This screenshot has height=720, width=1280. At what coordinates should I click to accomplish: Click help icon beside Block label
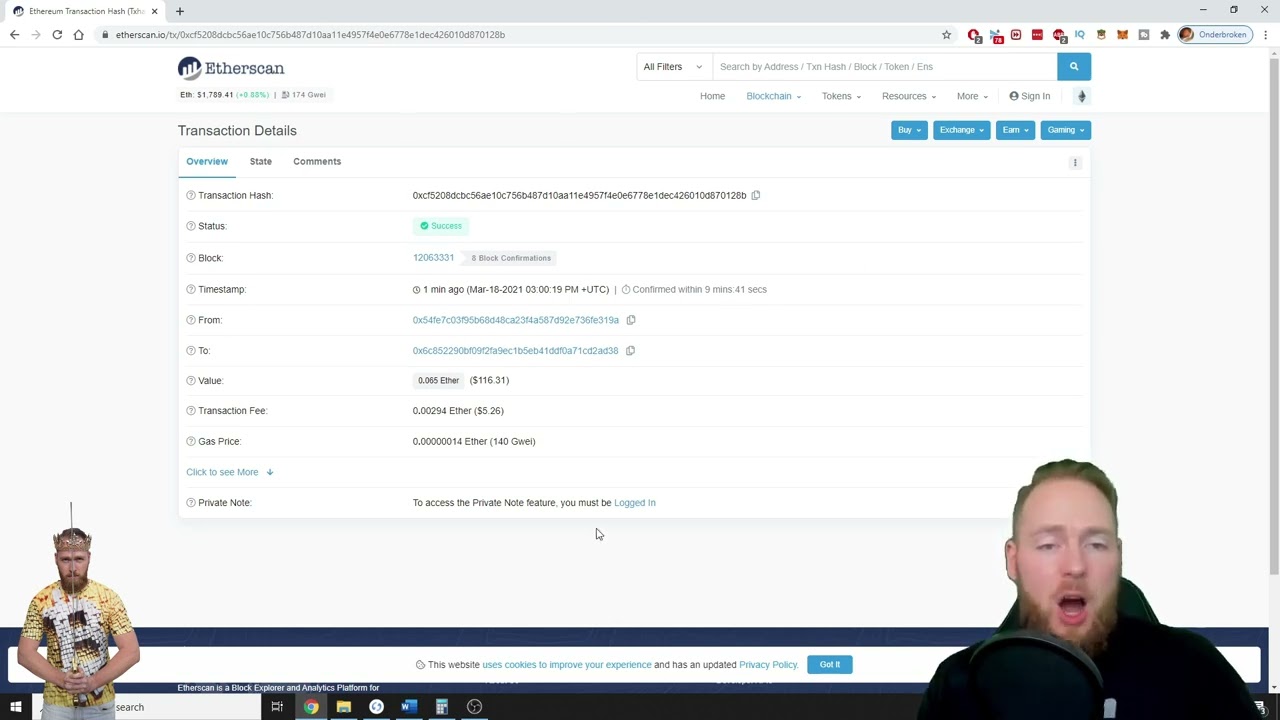(x=190, y=258)
